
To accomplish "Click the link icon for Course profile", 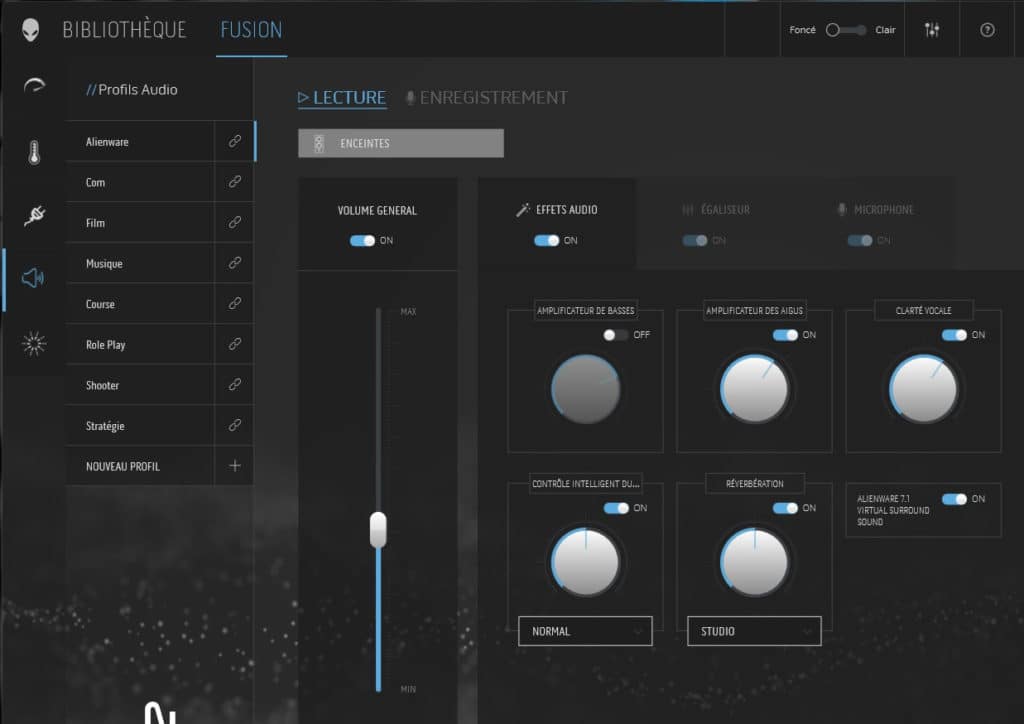I will (234, 304).
